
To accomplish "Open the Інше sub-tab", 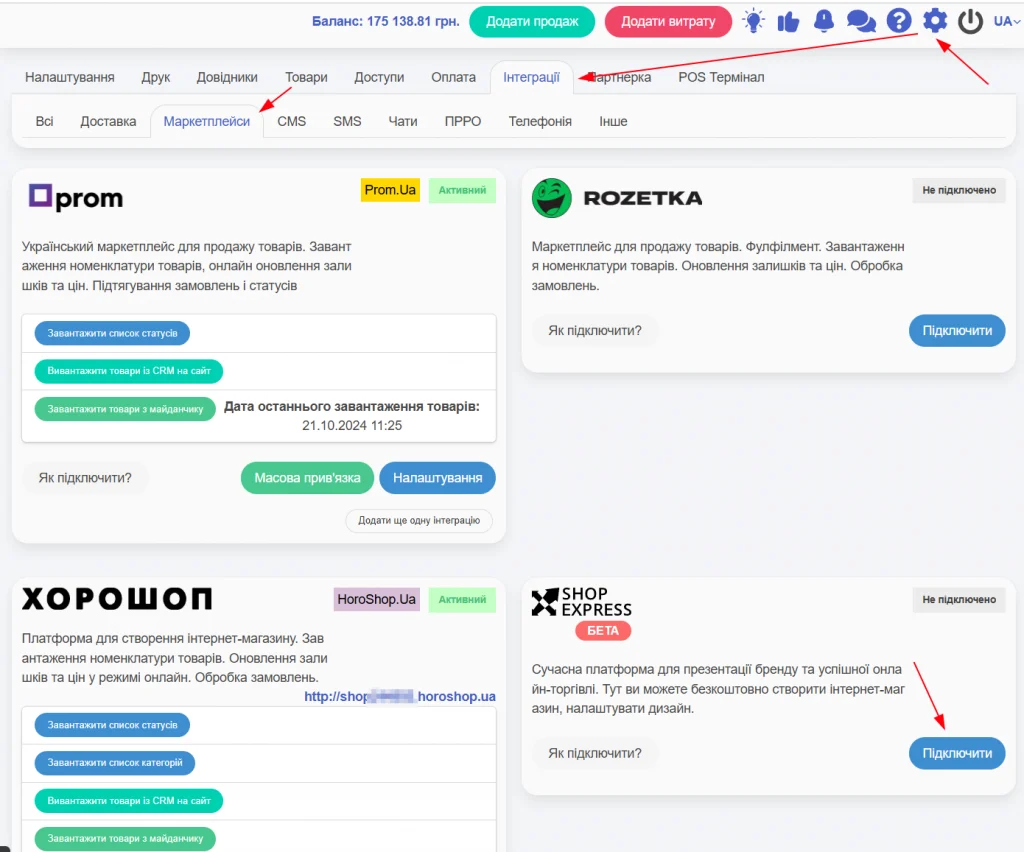I will coord(613,121).
